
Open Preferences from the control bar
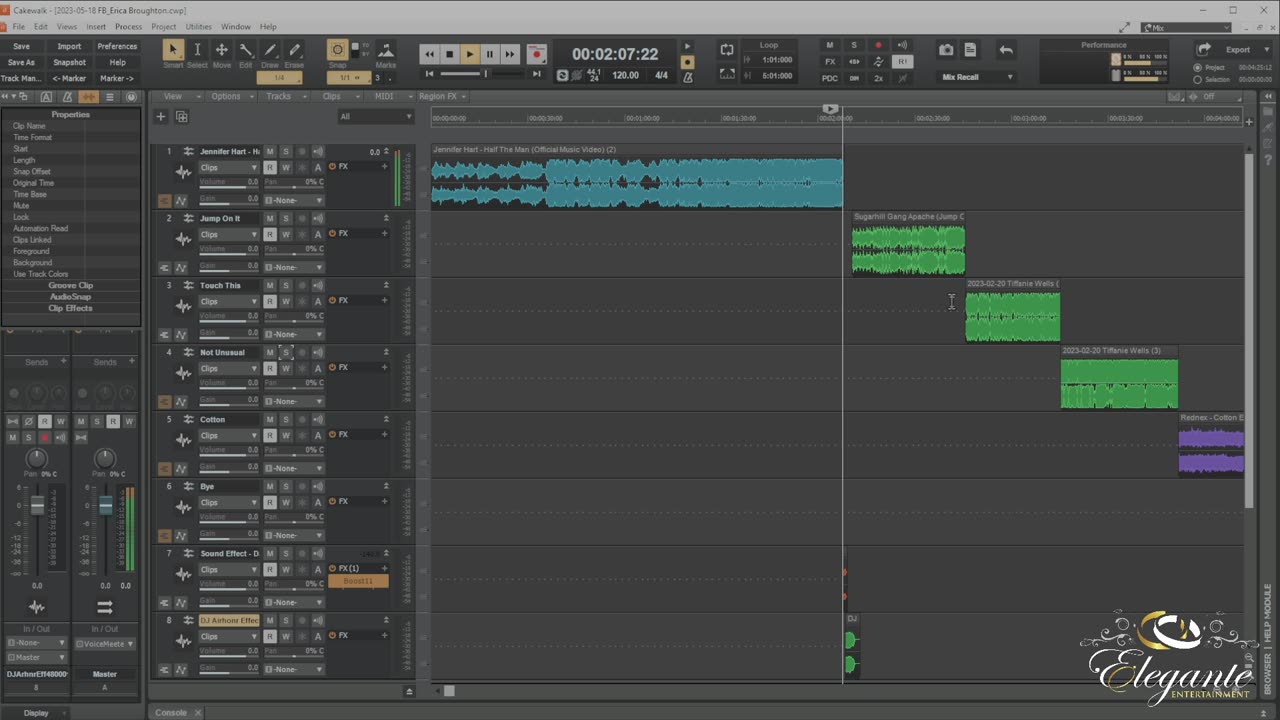point(117,46)
